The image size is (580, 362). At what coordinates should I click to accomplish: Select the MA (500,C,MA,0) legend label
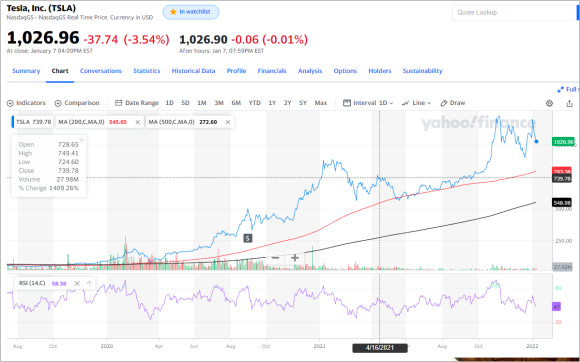coord(172,122)
